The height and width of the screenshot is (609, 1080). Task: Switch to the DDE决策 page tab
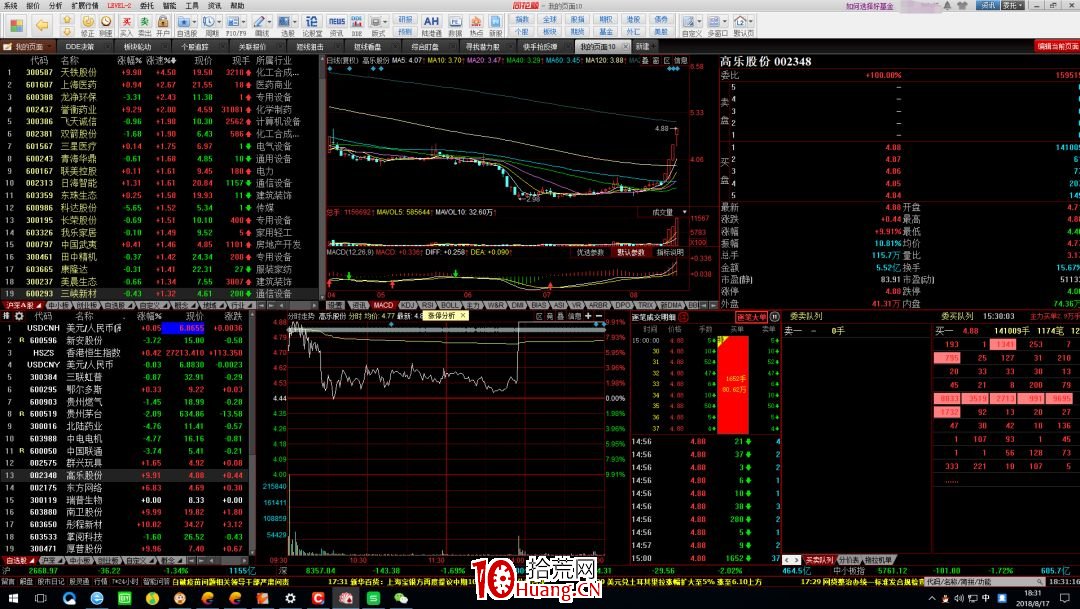[80, 46]
